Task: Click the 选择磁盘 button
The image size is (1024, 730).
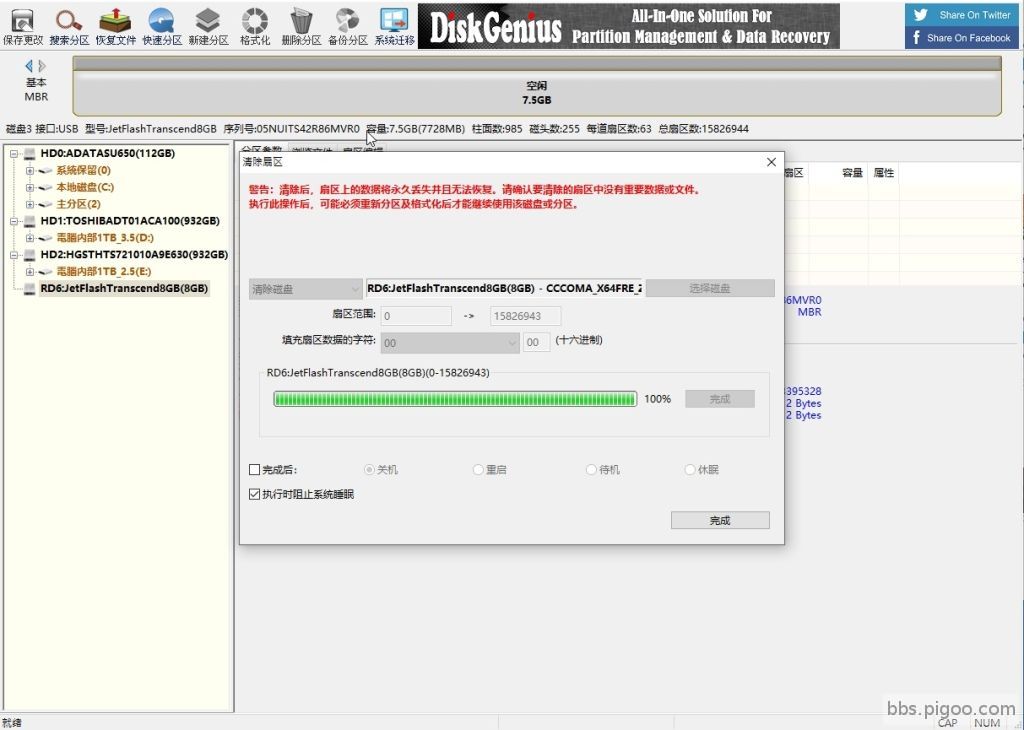Action: pos(710,289)
